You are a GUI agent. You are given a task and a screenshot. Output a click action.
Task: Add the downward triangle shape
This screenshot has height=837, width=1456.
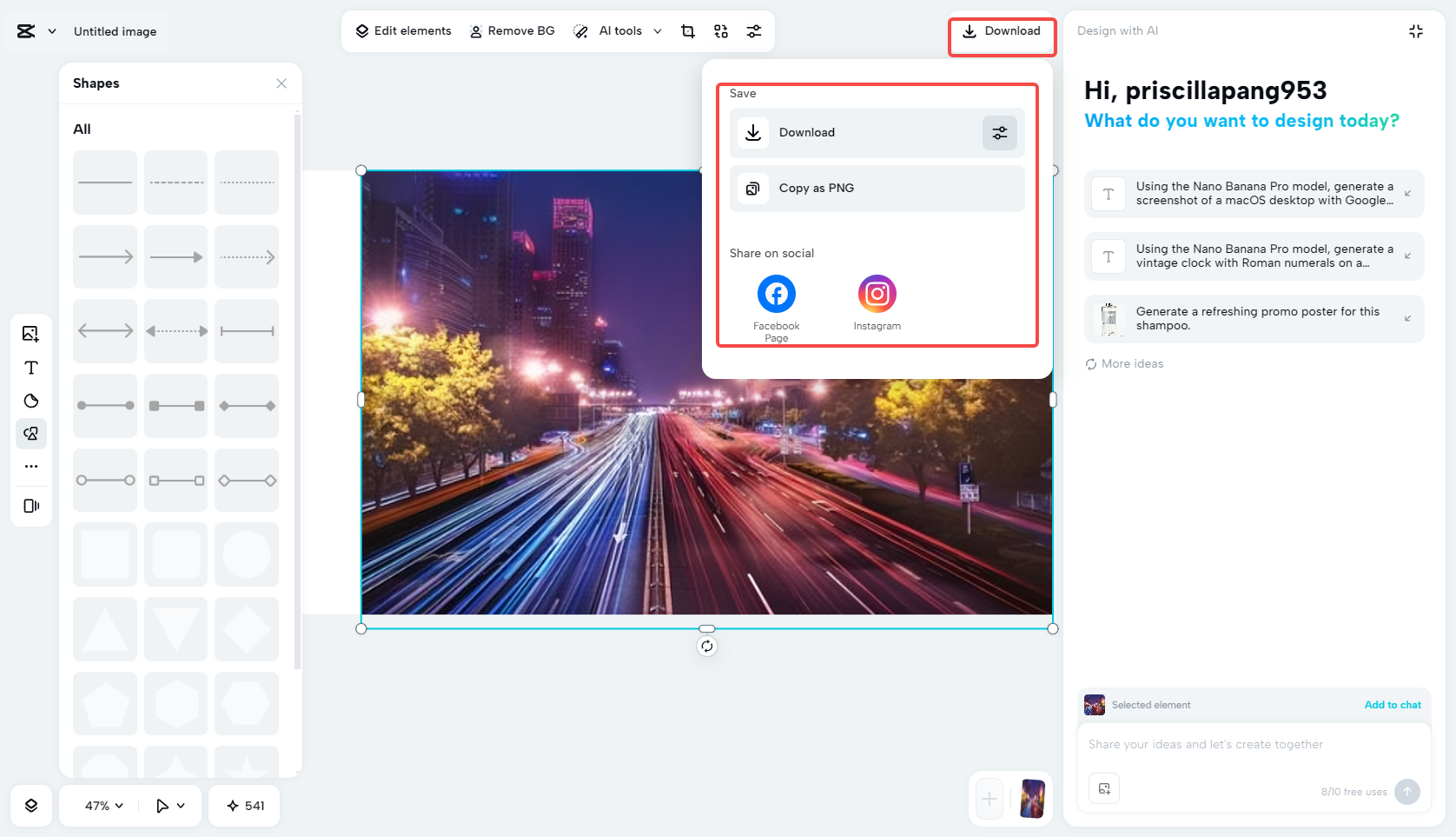coord(176,629)
